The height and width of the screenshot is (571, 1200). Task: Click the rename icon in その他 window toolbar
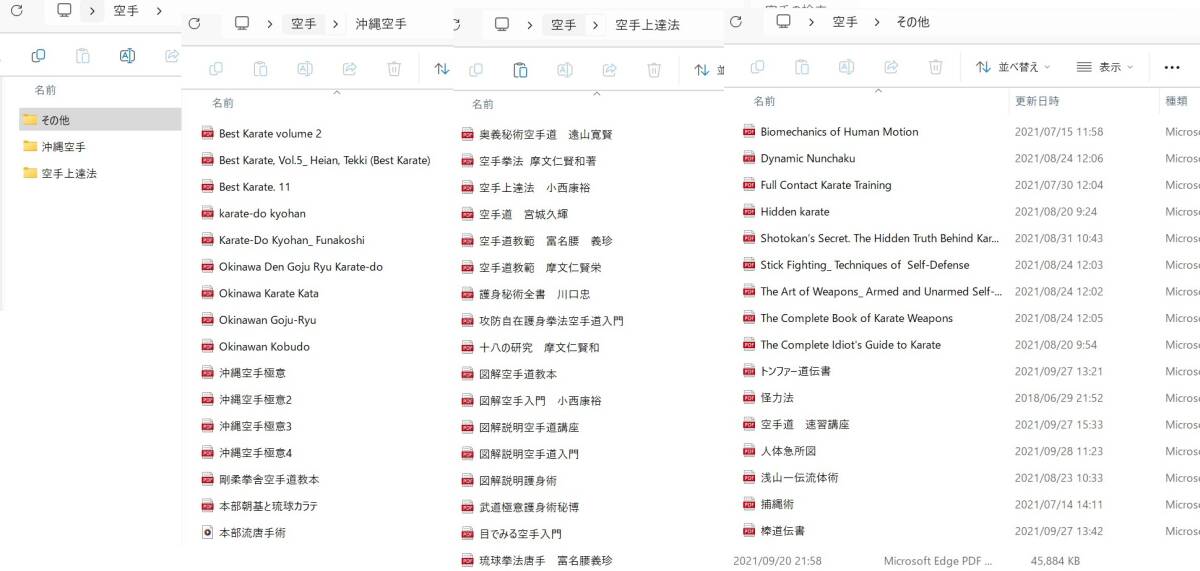pos(846,67)
